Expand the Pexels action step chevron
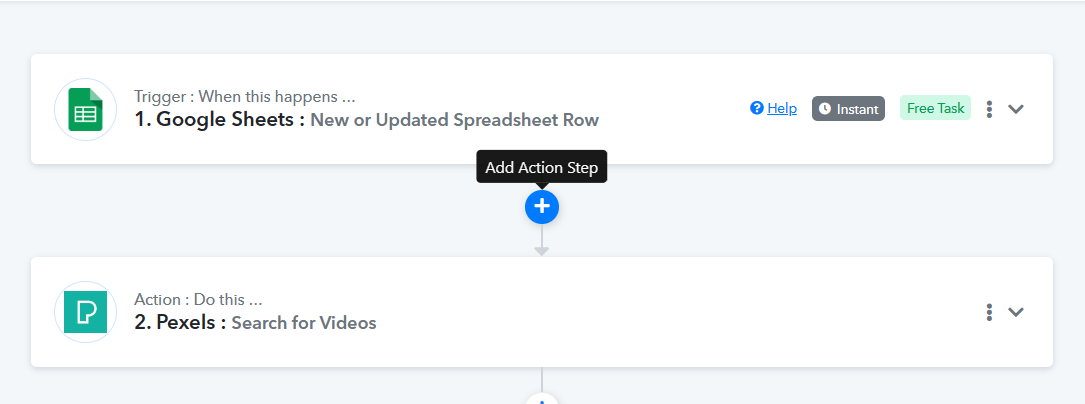Screen dimensions: 1085x404 (x=1016, y=312)
